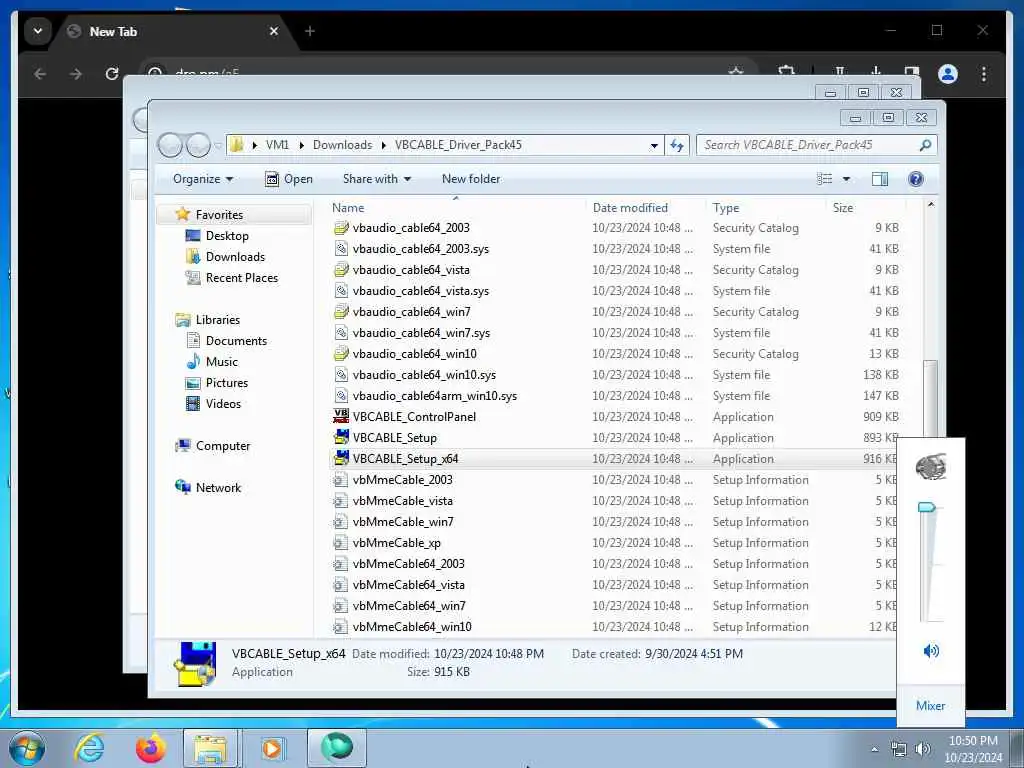Open the Windows Start orb
1024x768 pixels.
click(x=27, y=748)
